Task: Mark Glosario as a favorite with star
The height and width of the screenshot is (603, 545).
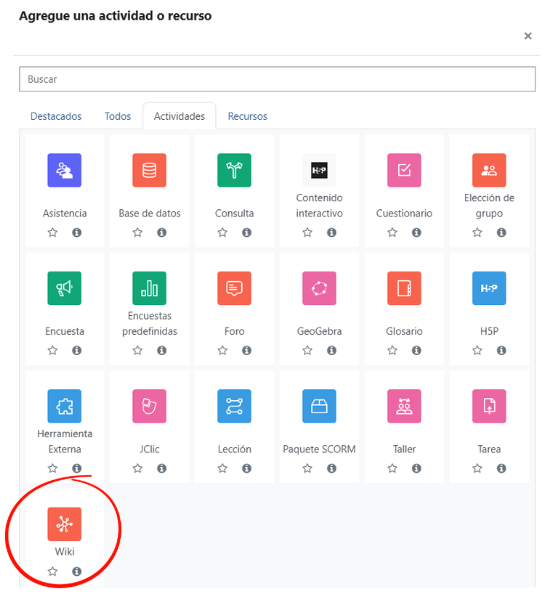Action: click(x=392, y=350)
